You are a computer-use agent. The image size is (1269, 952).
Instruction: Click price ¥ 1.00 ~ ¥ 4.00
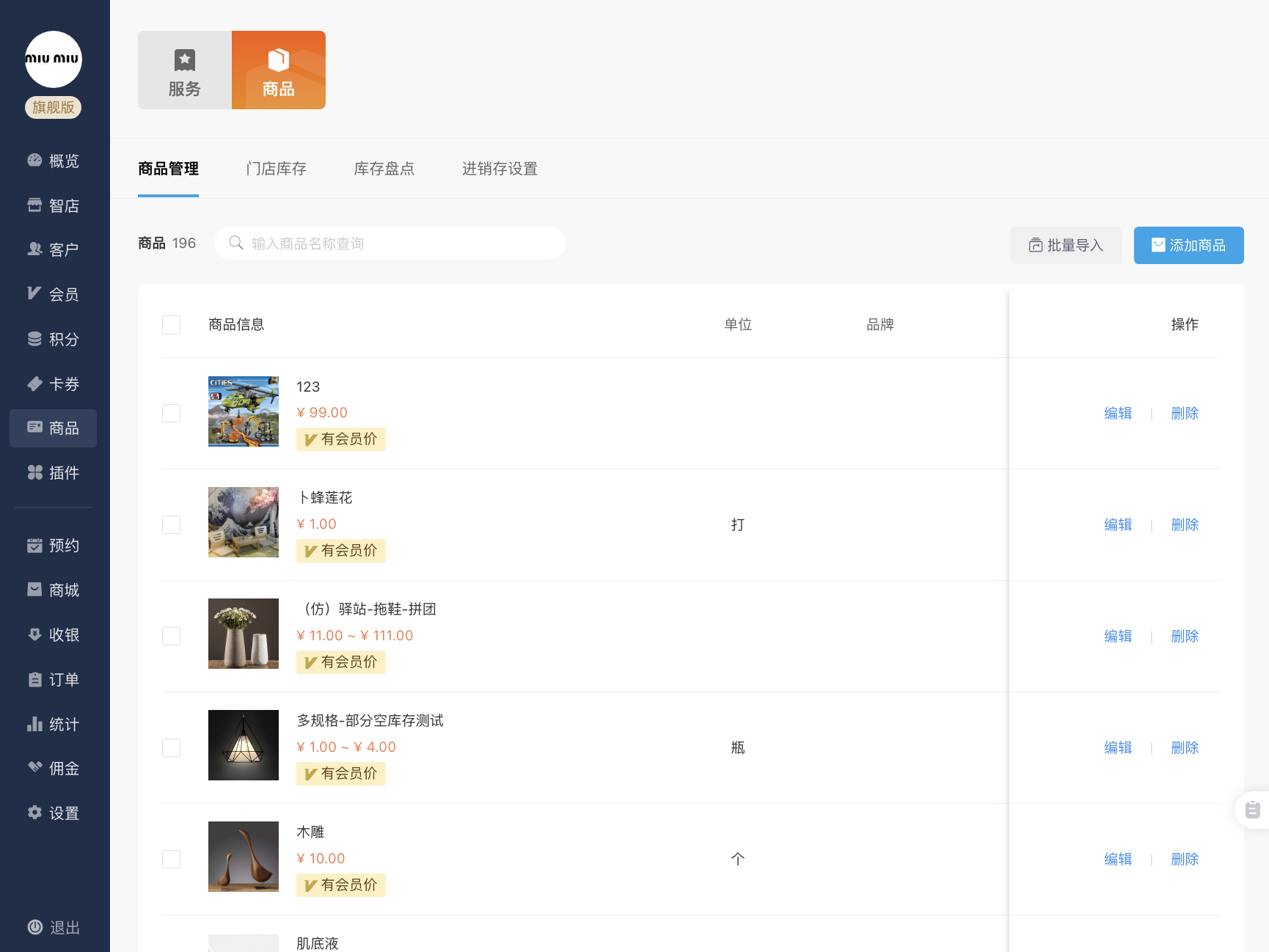[x=346, y=747]
